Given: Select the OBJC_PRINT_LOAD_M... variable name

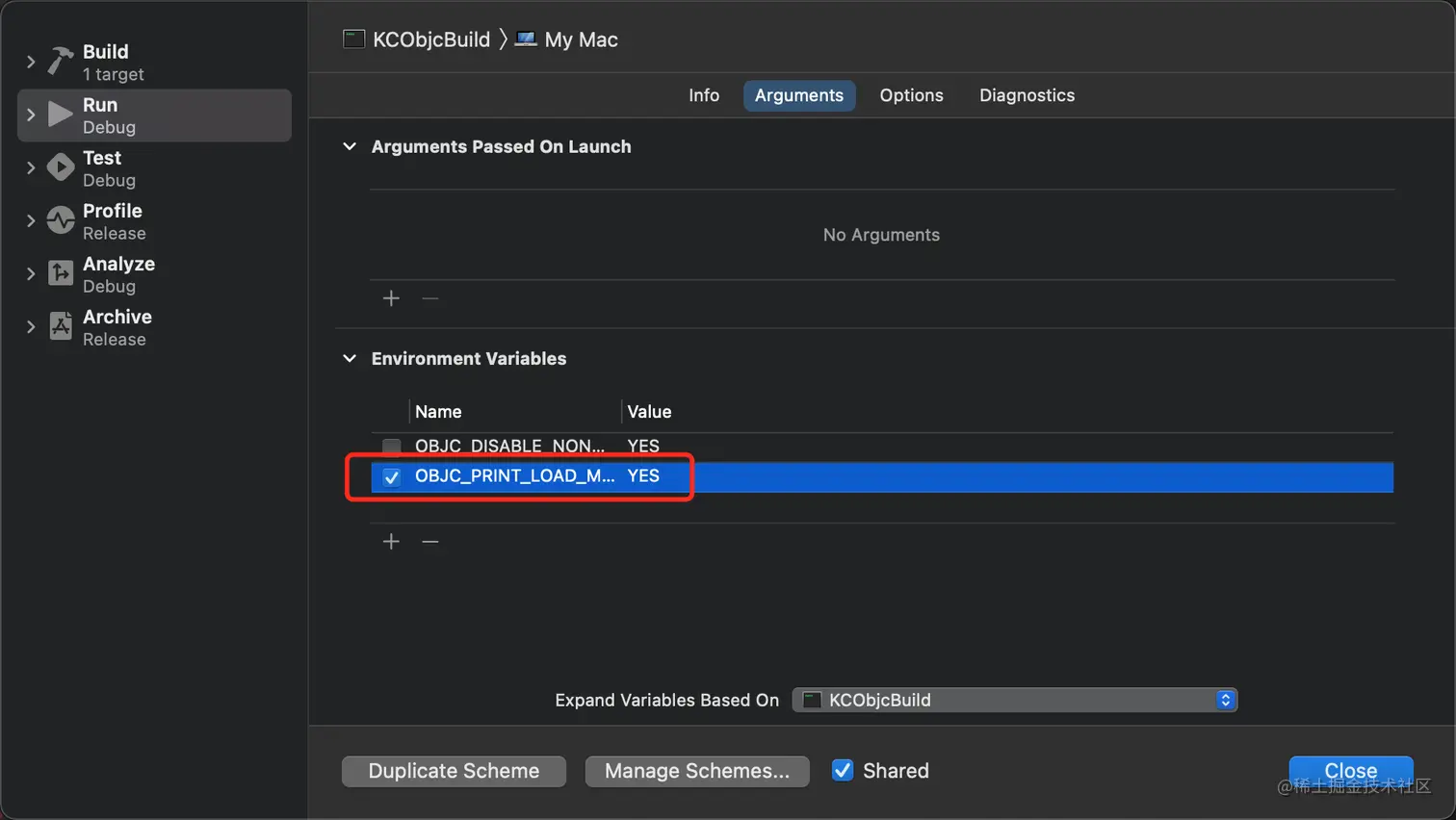Looking at the screenshot, I should click(x=514, y=475).
